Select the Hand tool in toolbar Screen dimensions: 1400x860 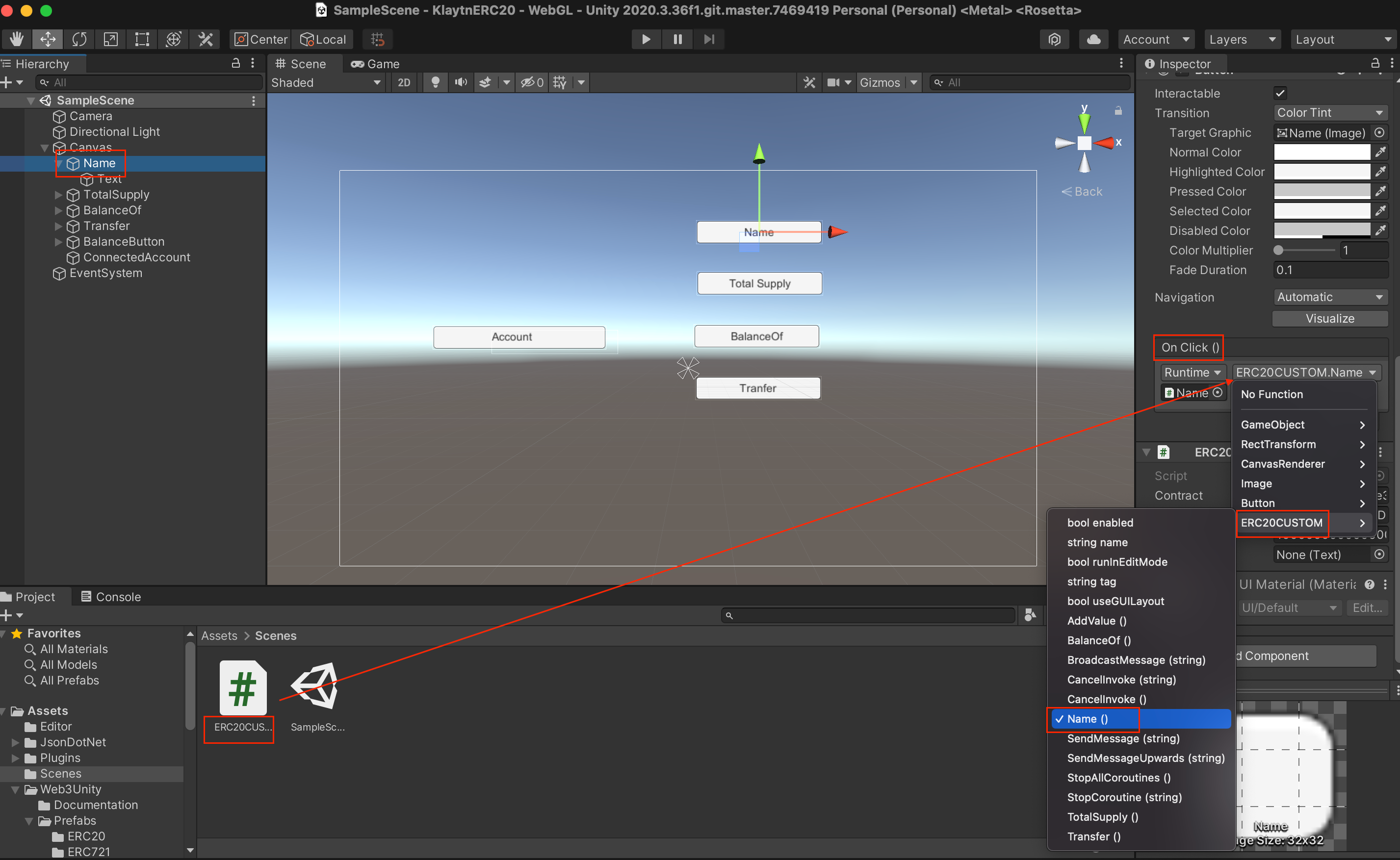(x=17, y=39)
